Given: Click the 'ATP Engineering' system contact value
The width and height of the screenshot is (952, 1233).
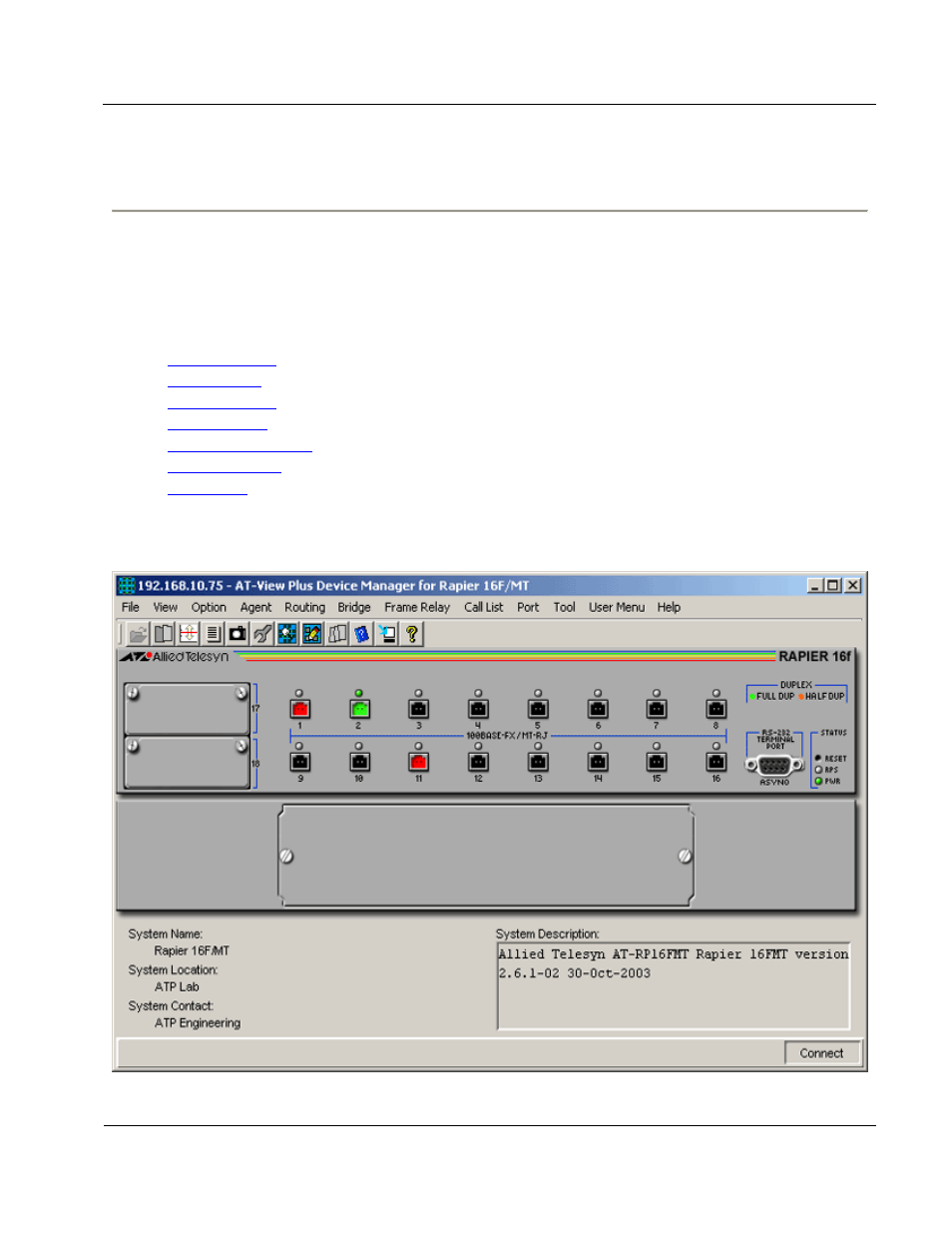Looking at the screenshot, I should click(x=198, y=1023).
